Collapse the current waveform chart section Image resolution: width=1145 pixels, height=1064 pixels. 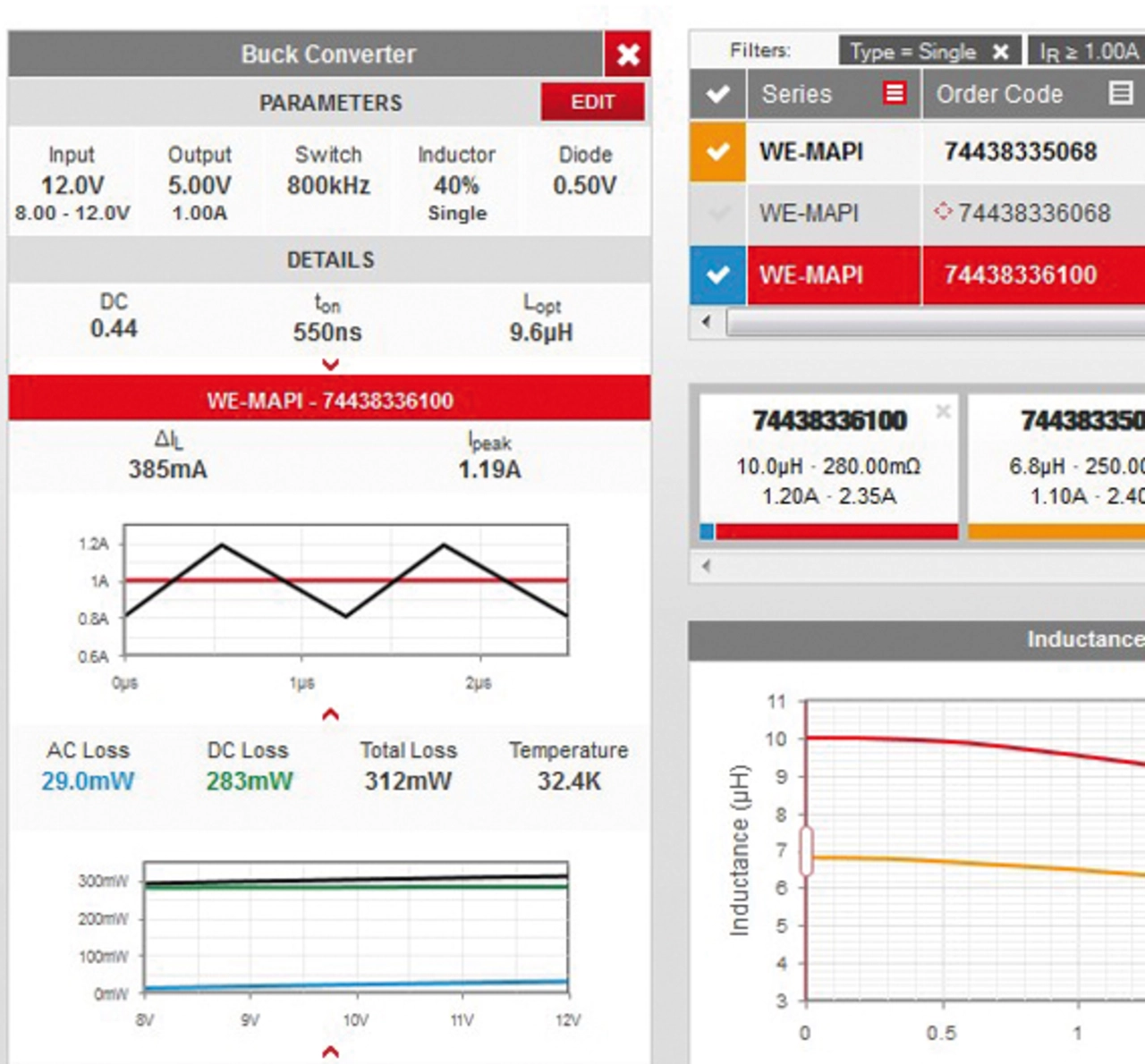tap(330, 714)
